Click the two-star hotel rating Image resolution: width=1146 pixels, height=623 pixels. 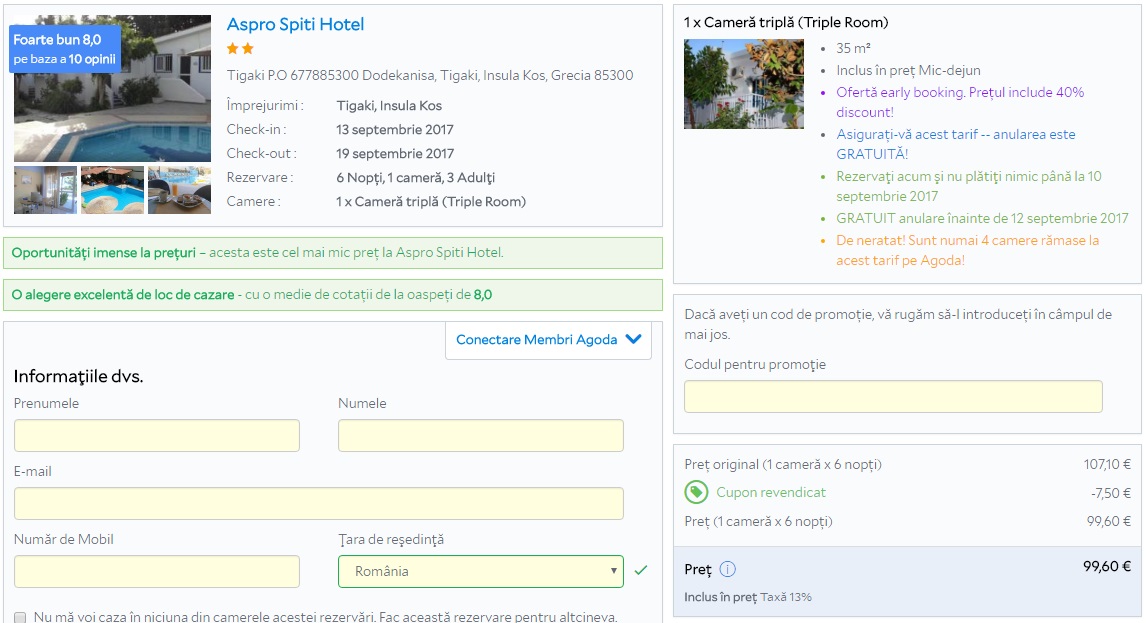240,48
